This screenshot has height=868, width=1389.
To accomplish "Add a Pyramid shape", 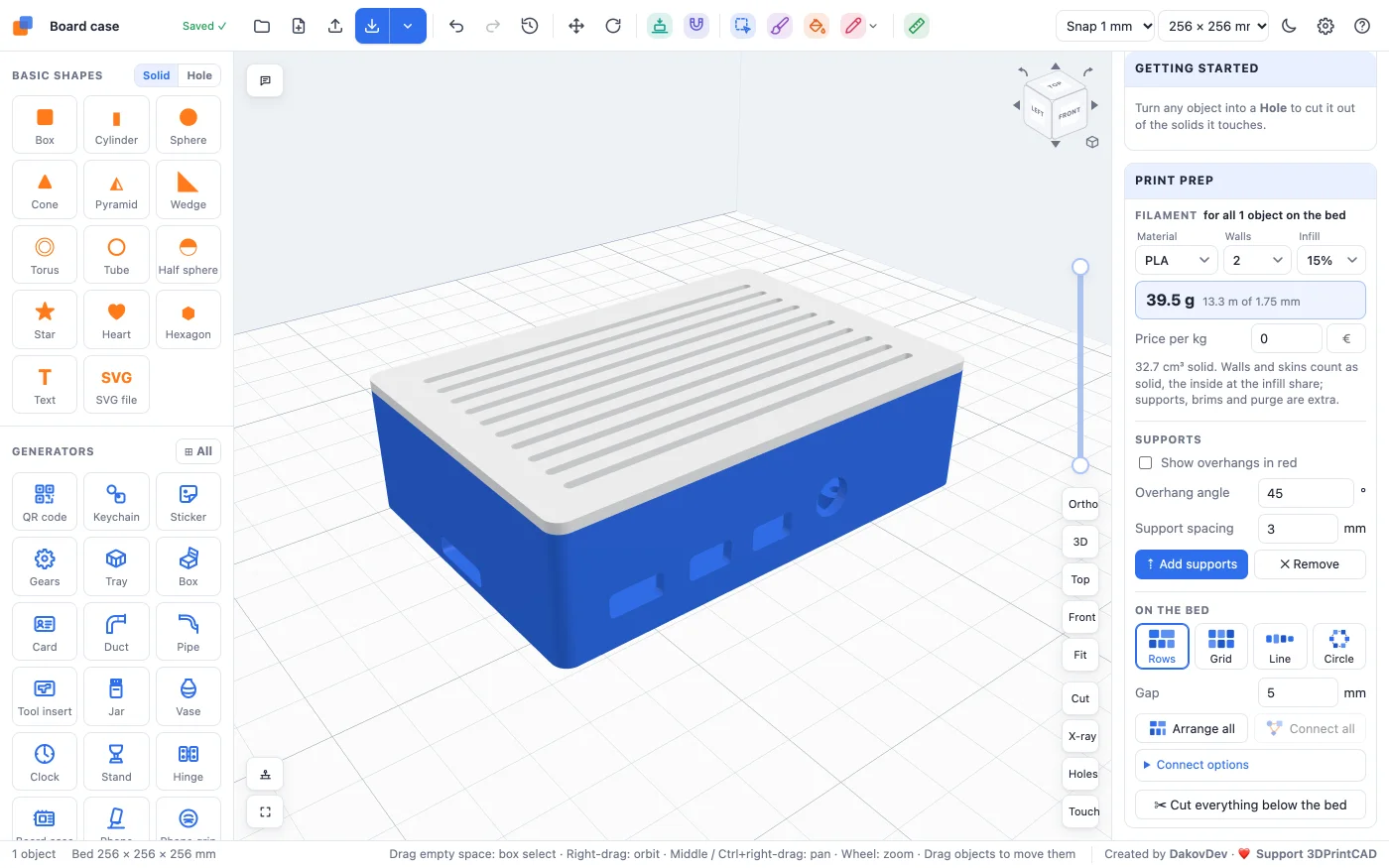I will point(116,189).
